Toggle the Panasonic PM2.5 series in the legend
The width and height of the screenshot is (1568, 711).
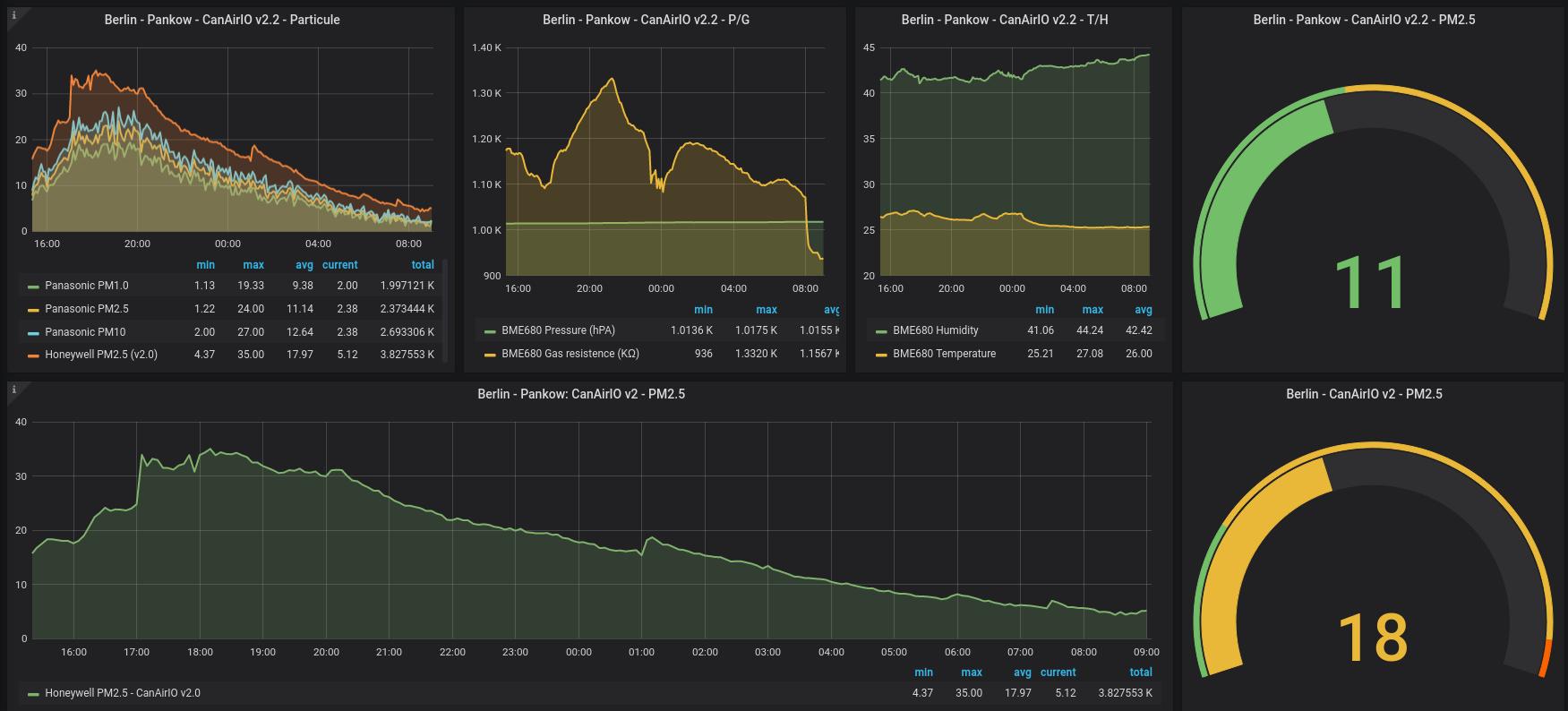click(86, 309)
